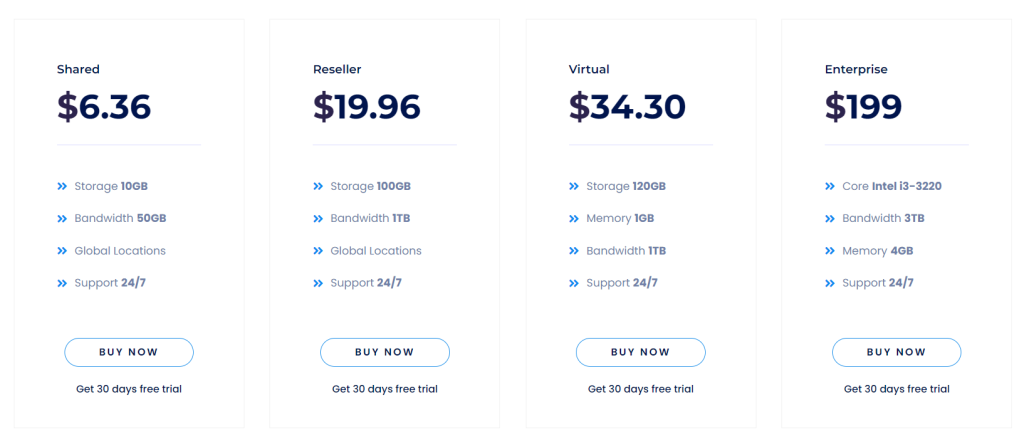This screenshot has width=1024, height=442.
Task: Click the arrow icon beside Reseller Storage 100GB
Action: [318, 186]
